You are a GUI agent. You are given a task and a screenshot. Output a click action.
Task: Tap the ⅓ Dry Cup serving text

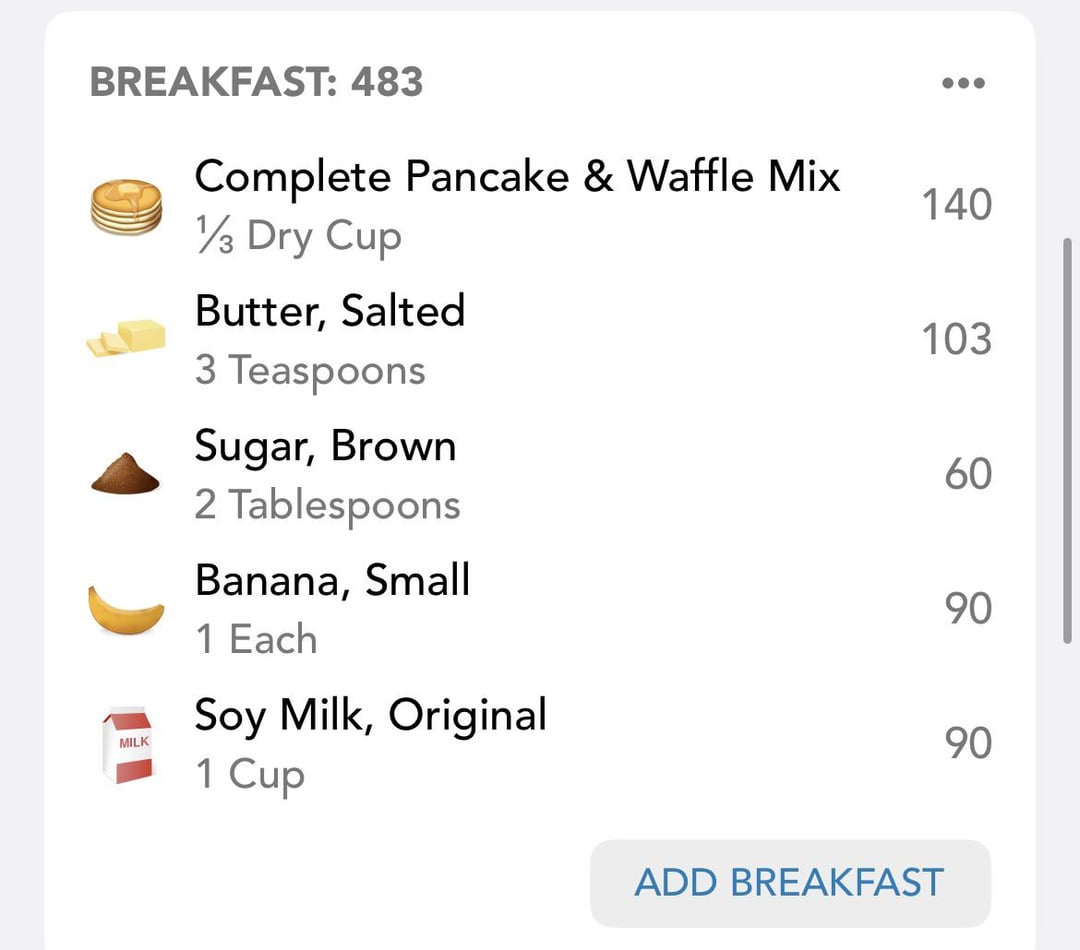pos(298,236)
